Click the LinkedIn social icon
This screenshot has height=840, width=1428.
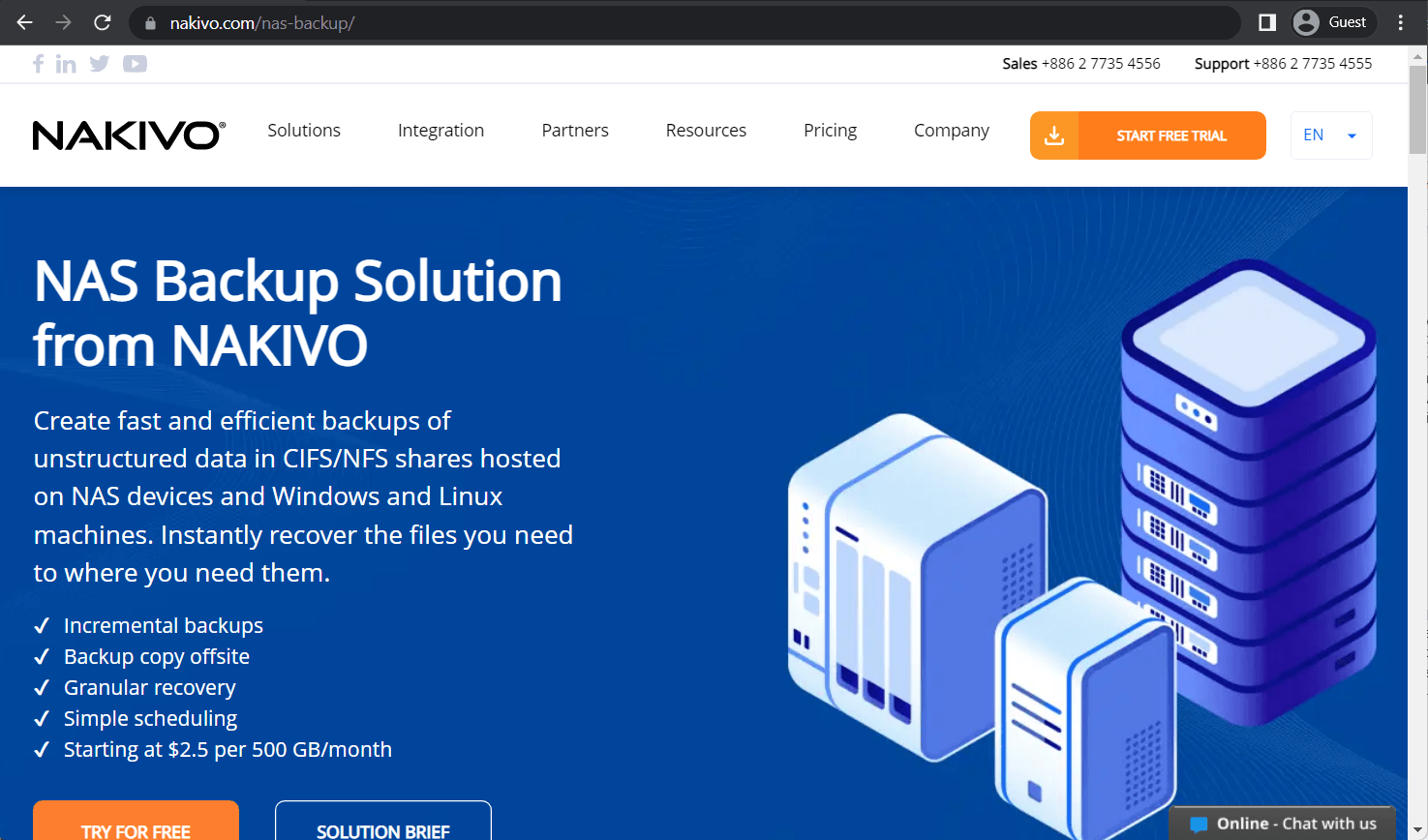67,64
